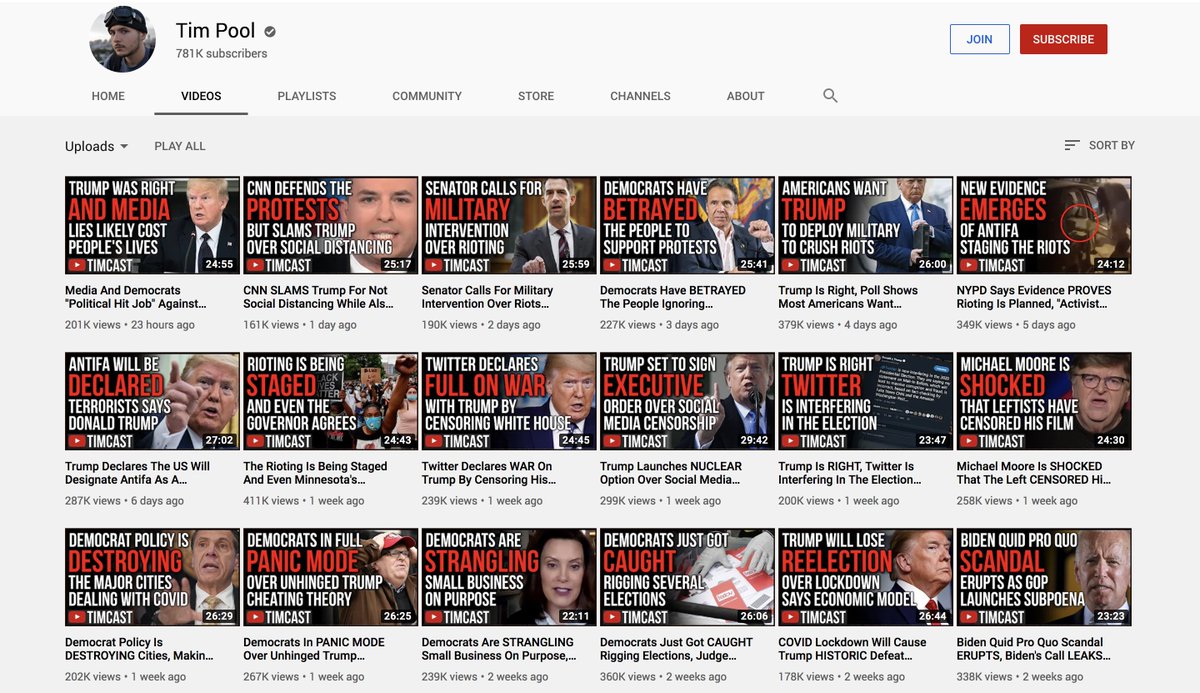This screenshot has width=1200, height=693.
Task: Open 'Americans Want Trump To Deploy Military' thumbnail
Action: (x=866, y=225)
